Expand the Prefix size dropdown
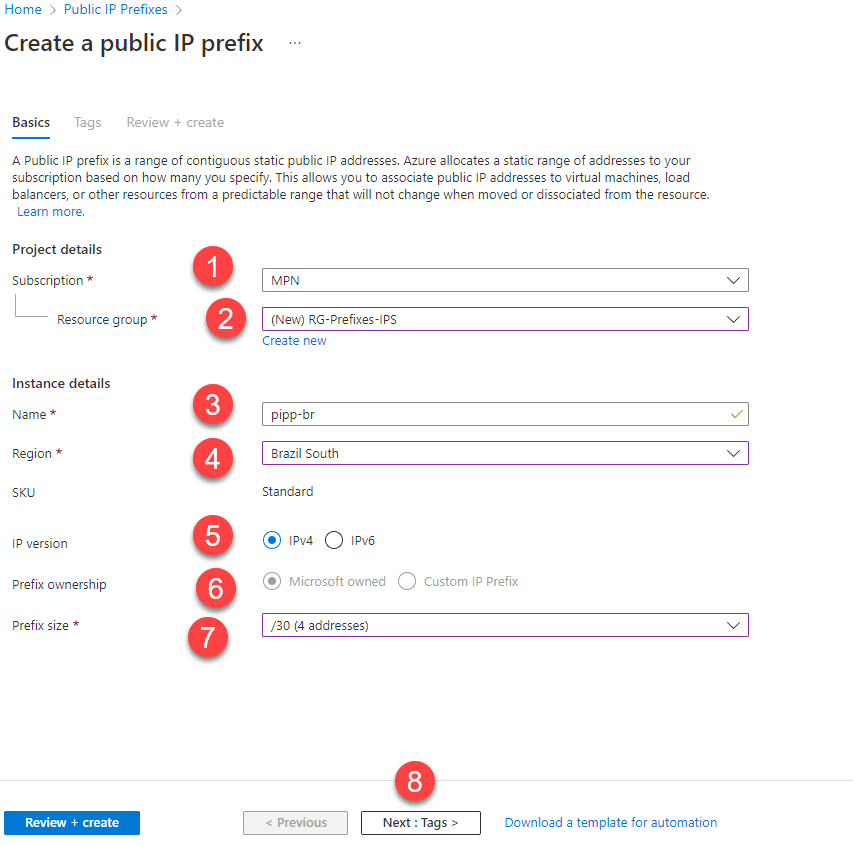Viewport: 853px width, 845px height. click(505, 625)
